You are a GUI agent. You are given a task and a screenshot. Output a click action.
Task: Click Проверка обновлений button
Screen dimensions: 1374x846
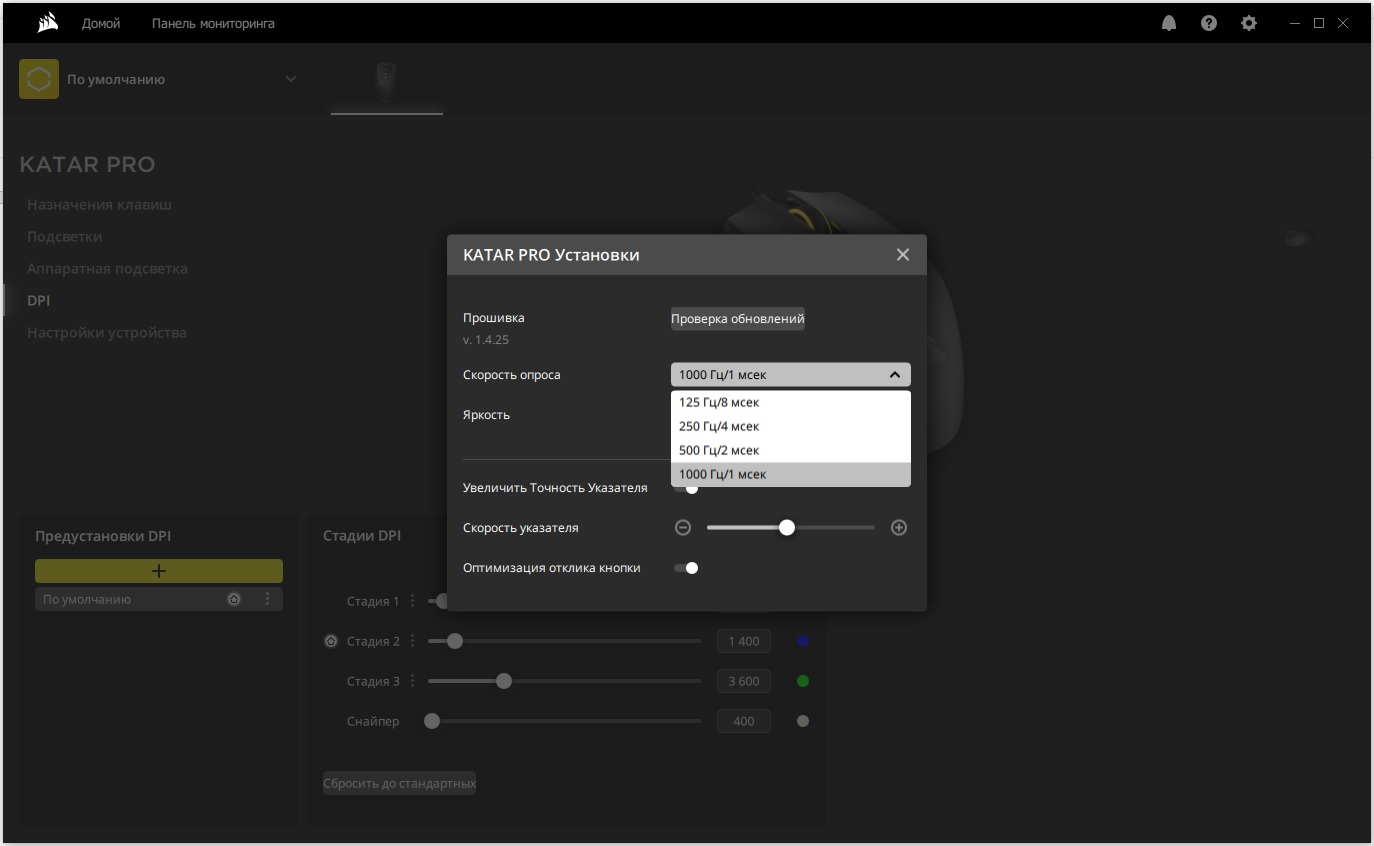click(738, 319)
